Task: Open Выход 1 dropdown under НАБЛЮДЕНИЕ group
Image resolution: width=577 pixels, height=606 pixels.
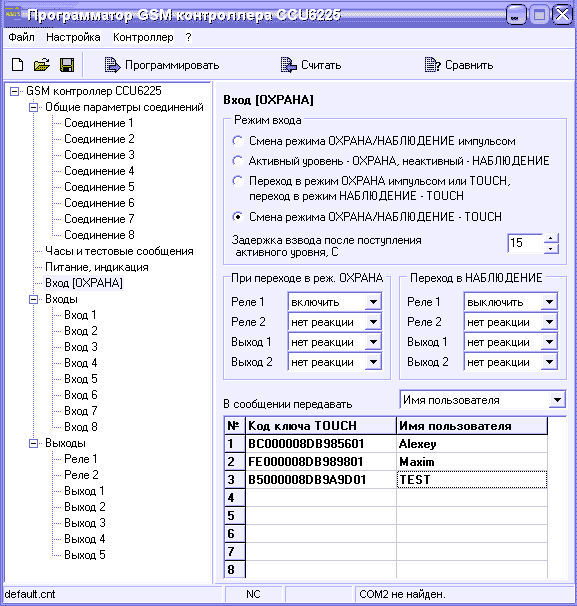Action: tap(549, 342)
